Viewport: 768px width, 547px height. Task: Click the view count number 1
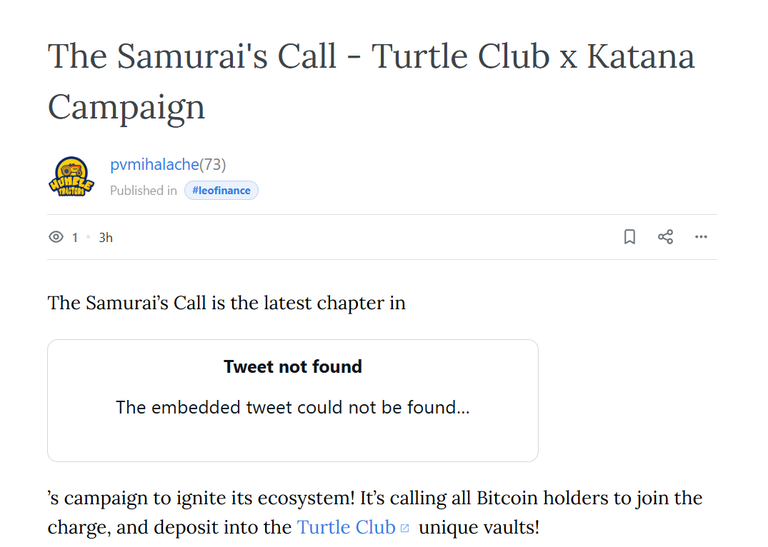pyautogui.click(x=75, y=238)
